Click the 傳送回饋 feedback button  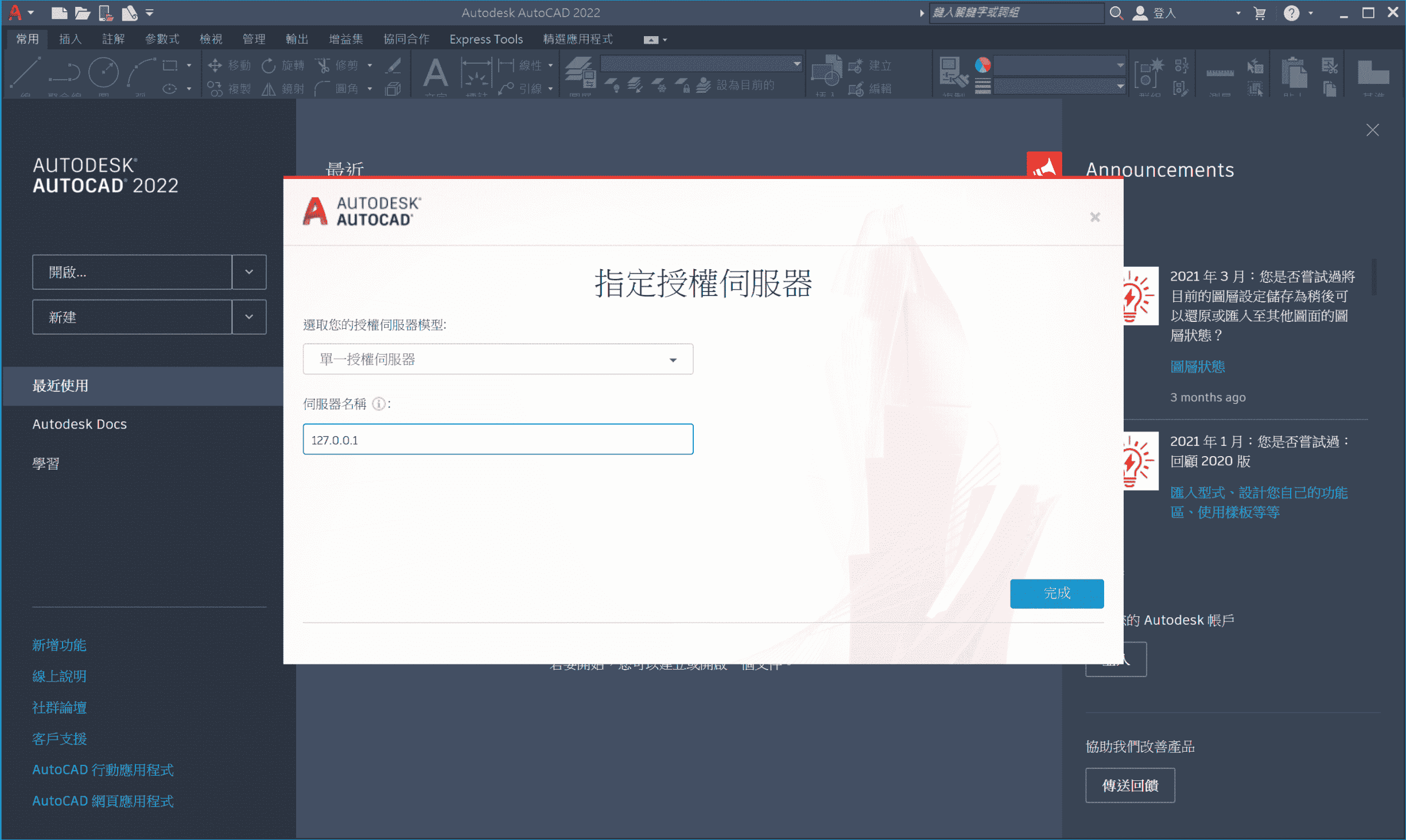click(1129, 785)
